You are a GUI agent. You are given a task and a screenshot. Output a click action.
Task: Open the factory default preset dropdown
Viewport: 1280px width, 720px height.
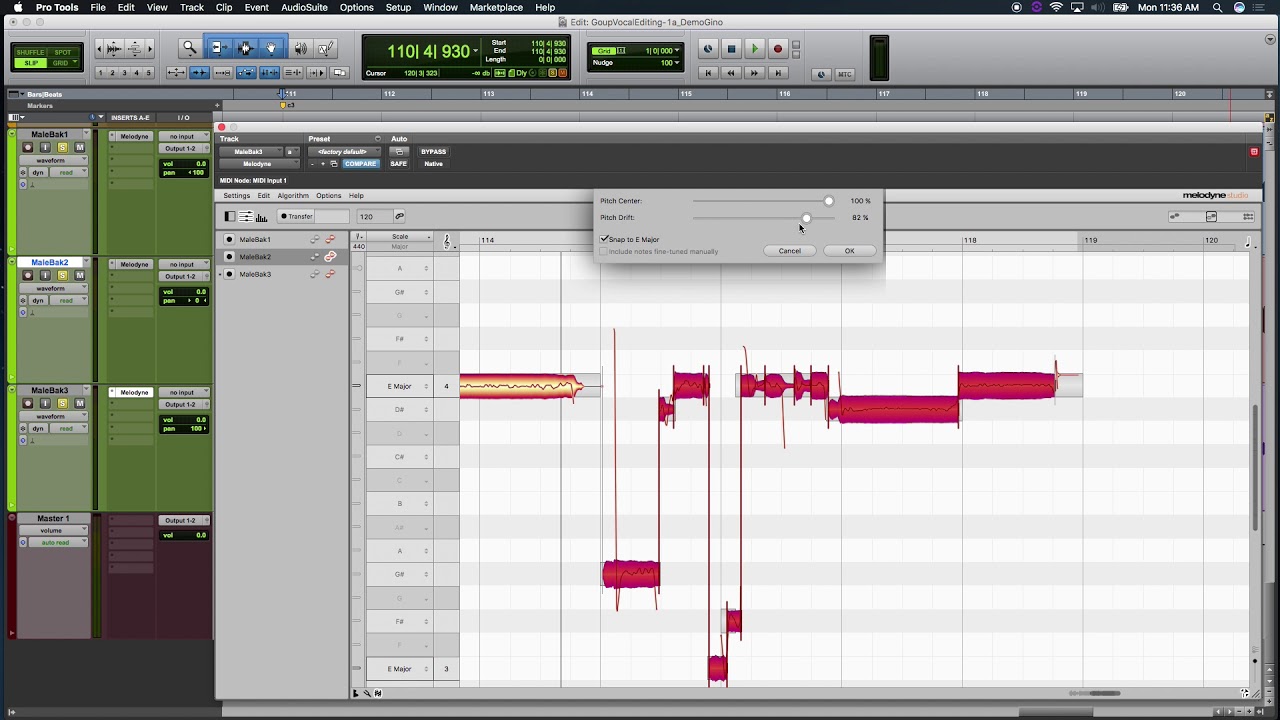coord(343,152)
